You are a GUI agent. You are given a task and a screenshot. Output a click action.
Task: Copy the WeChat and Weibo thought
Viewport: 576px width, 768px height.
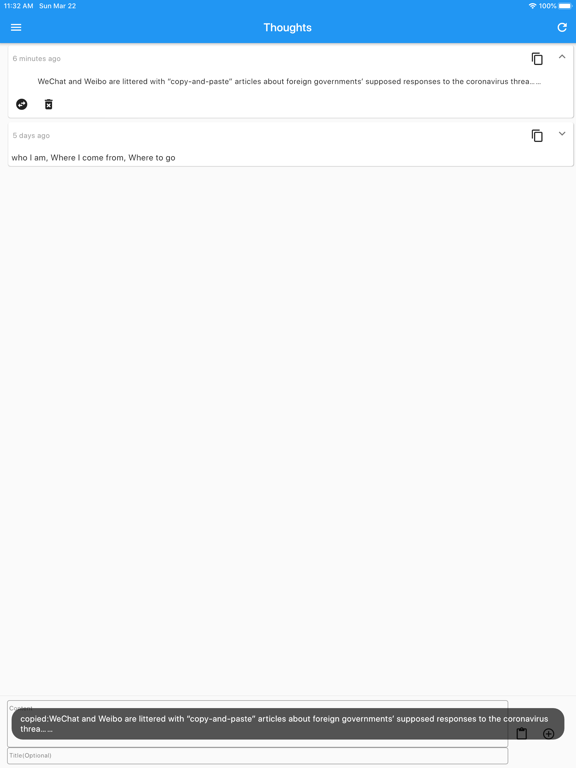[x=537, y=59]
